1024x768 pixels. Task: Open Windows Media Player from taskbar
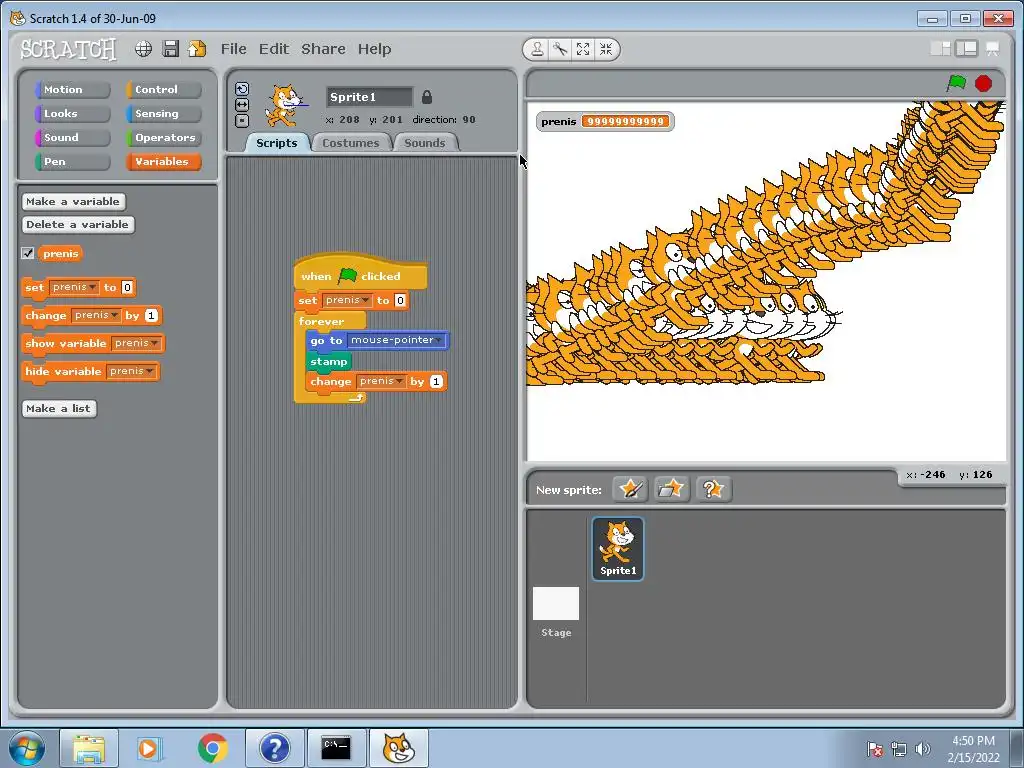(x=150, y=748)
